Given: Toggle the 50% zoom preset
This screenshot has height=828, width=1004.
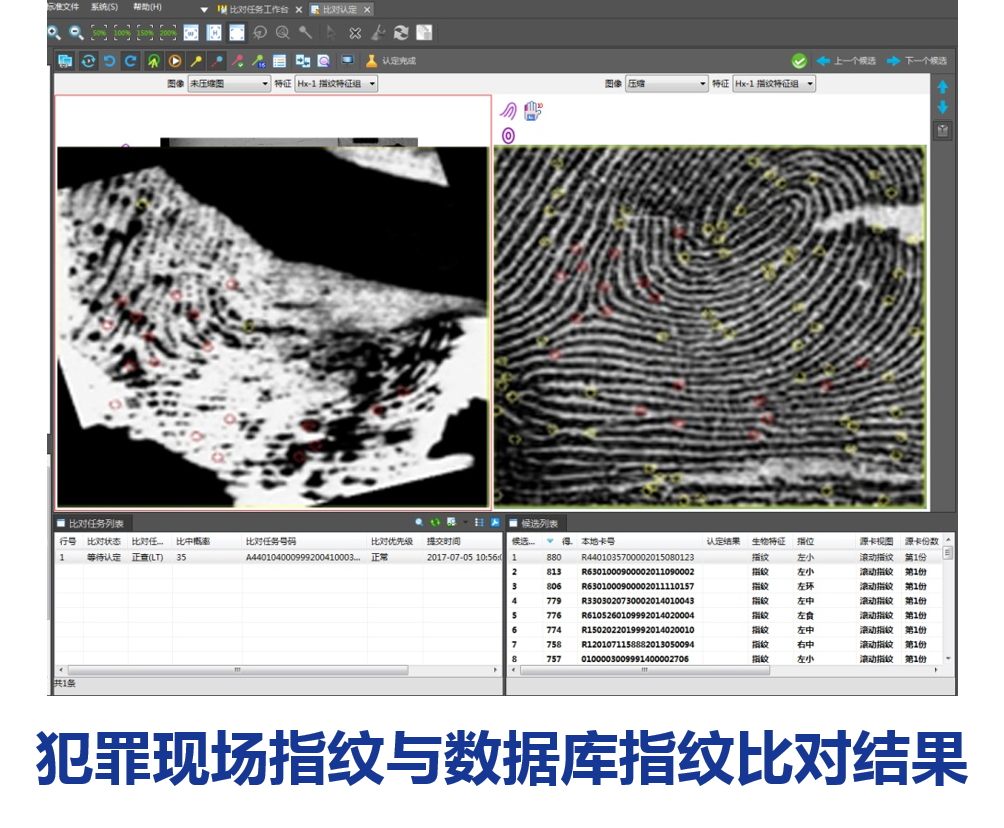Looking at the screenshot, I should click(99, 33).
